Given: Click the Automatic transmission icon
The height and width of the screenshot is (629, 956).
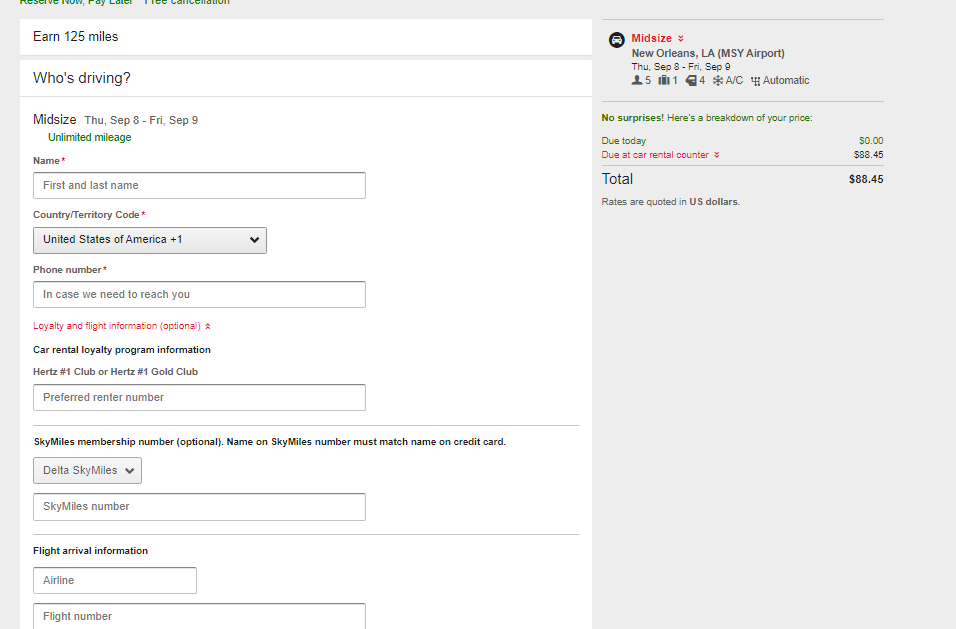Looking at the screenshot, I should pos(755,81).
